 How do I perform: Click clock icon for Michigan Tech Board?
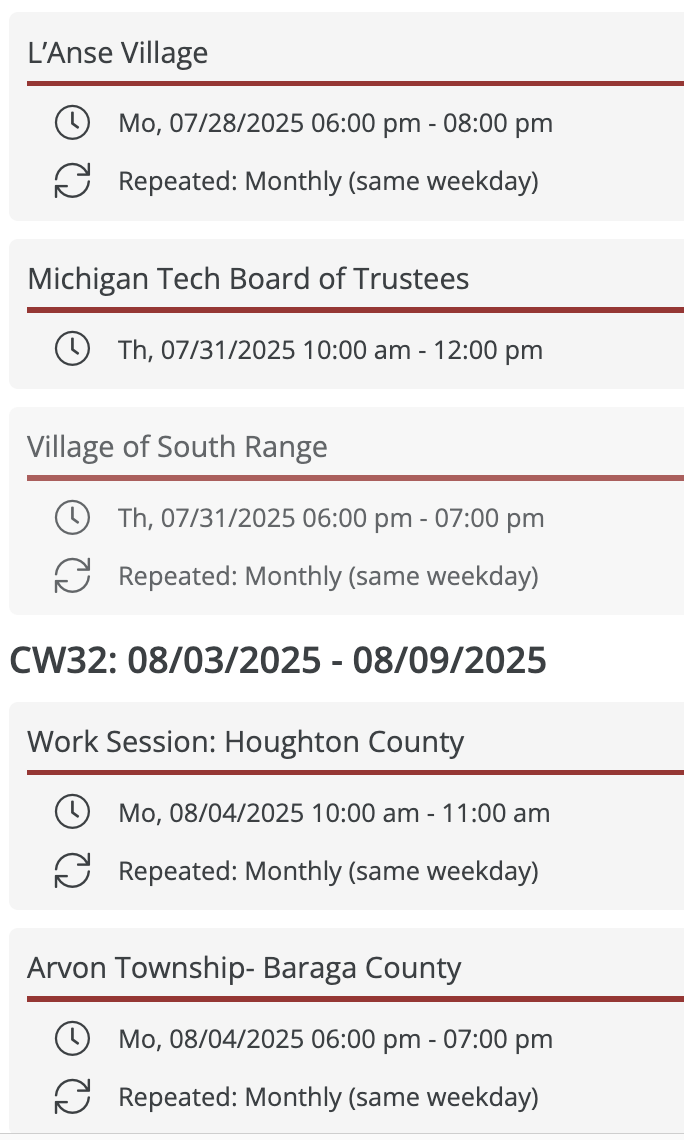tap(73, 349)
